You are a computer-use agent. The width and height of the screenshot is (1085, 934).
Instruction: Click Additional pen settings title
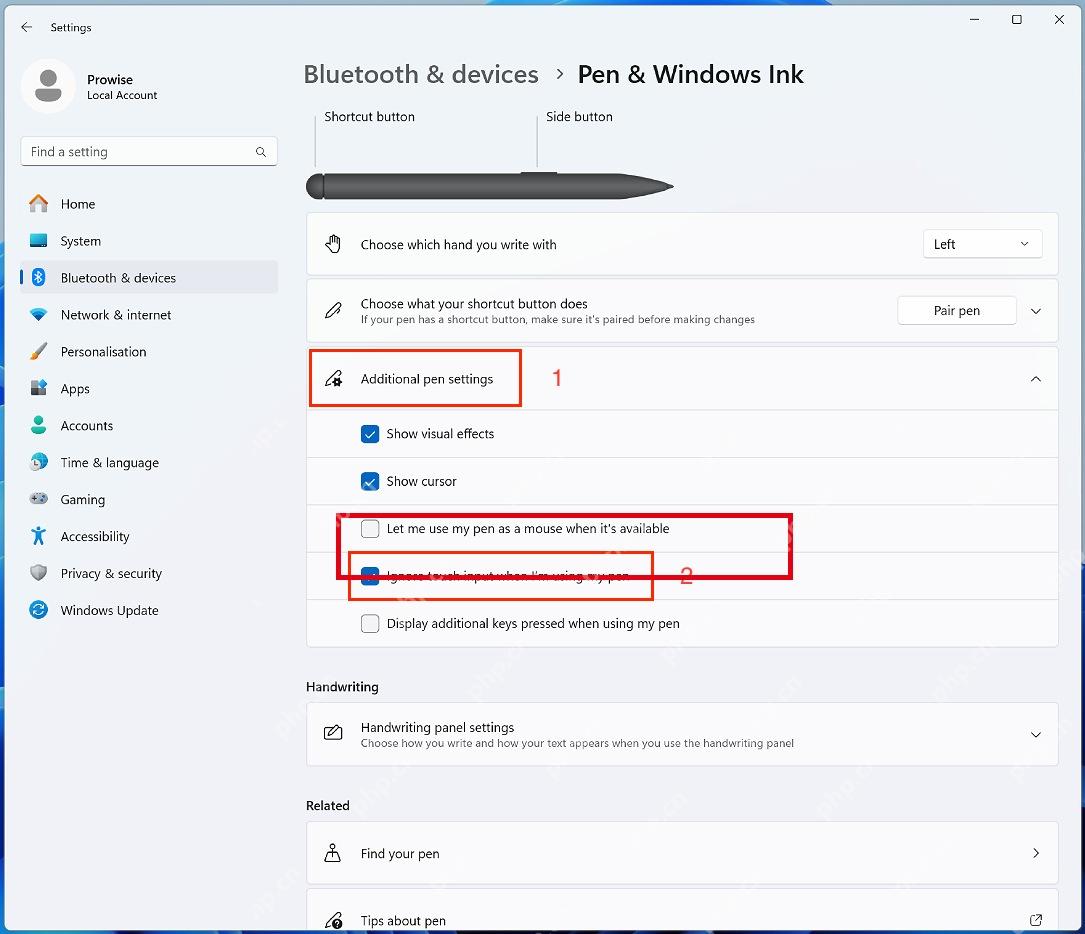pos(427,379)
